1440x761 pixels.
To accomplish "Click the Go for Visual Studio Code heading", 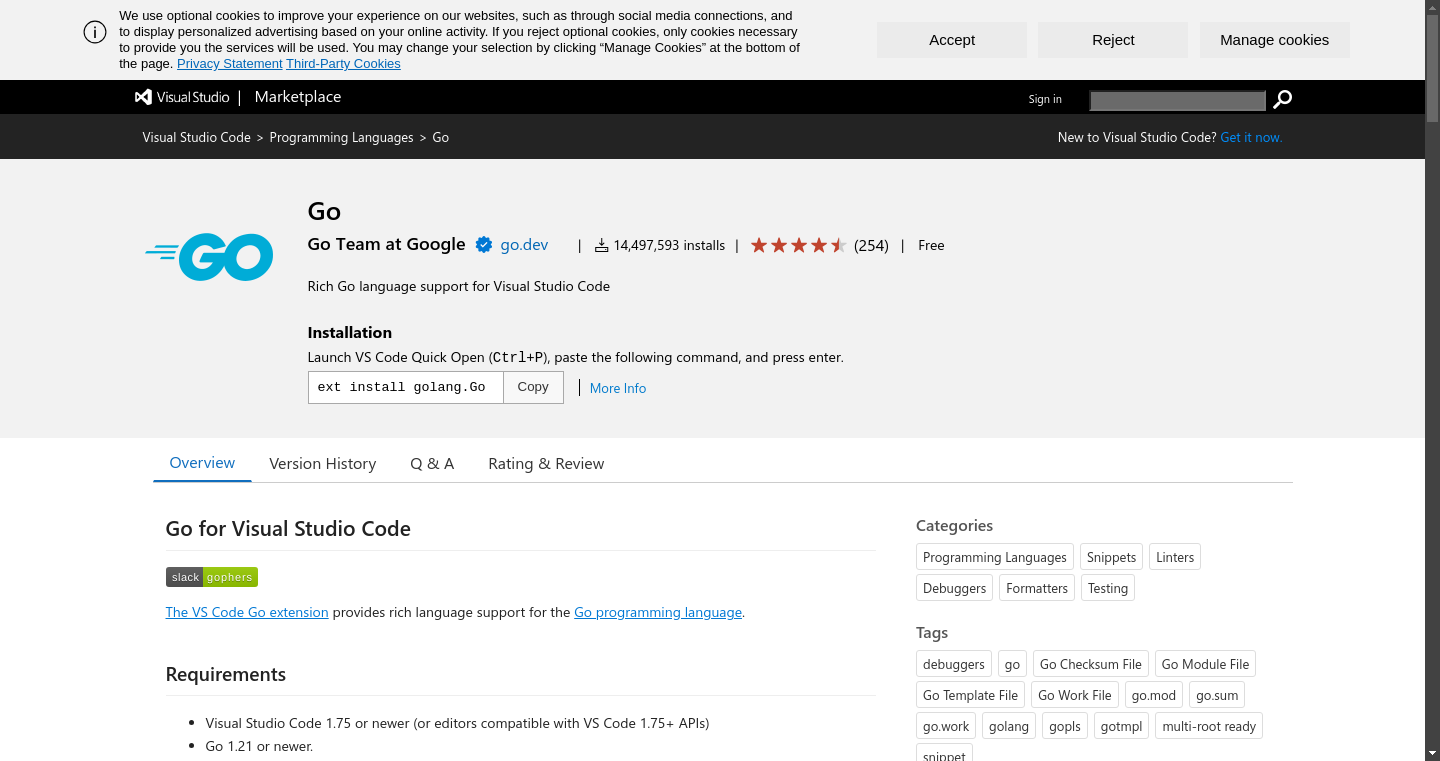I will click(x=288, y=529).
